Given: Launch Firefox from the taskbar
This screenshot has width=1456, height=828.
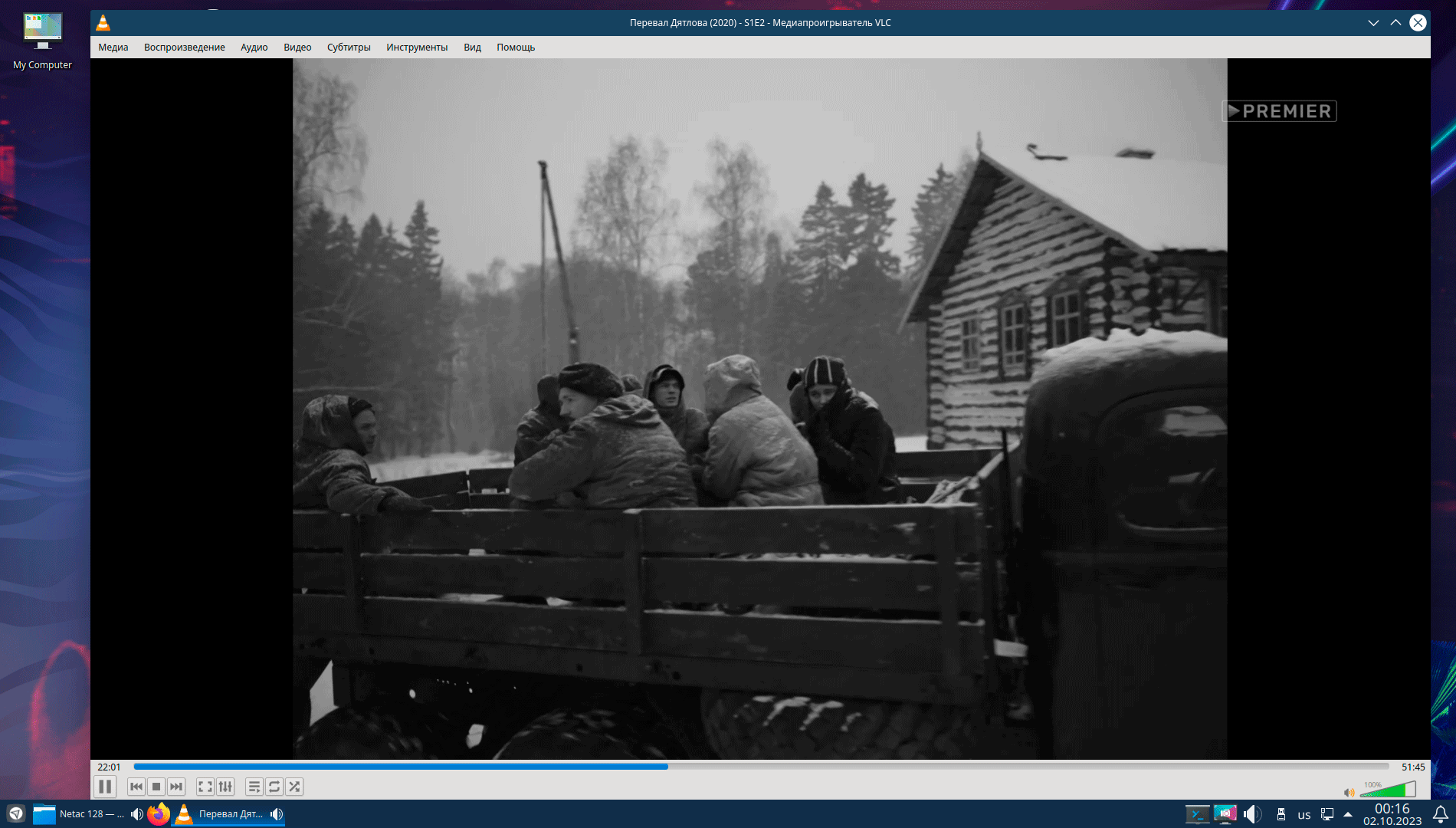Looking at the screenshot, I should click(x=159, y=813).
